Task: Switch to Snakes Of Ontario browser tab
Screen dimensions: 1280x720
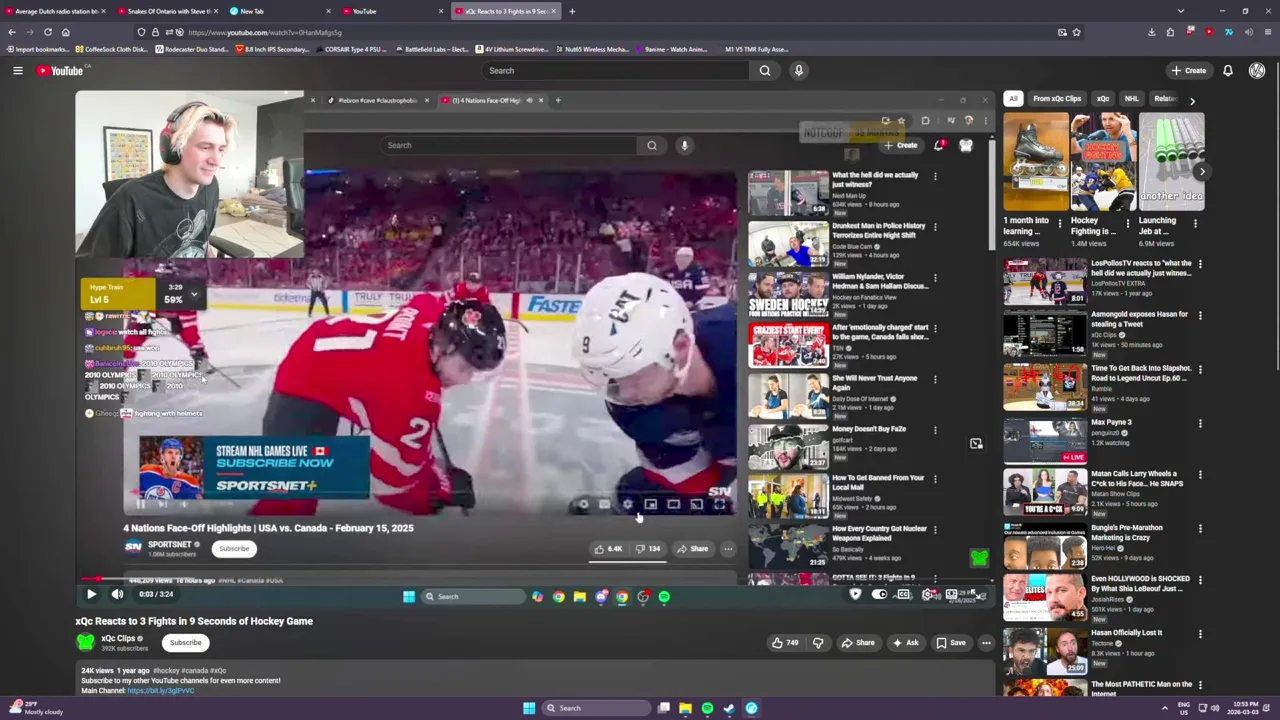Action: 168,11
